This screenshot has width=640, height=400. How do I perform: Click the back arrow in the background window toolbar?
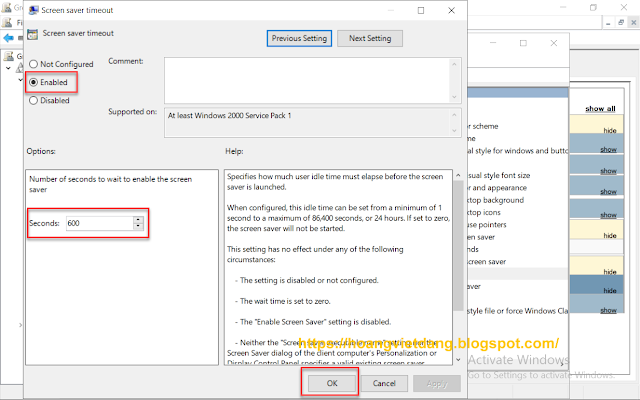click(x=8, y=38)
